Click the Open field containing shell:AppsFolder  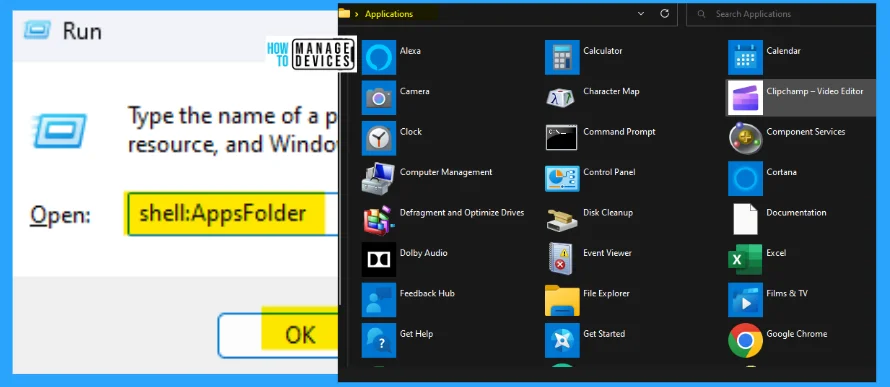coord(232,213)
